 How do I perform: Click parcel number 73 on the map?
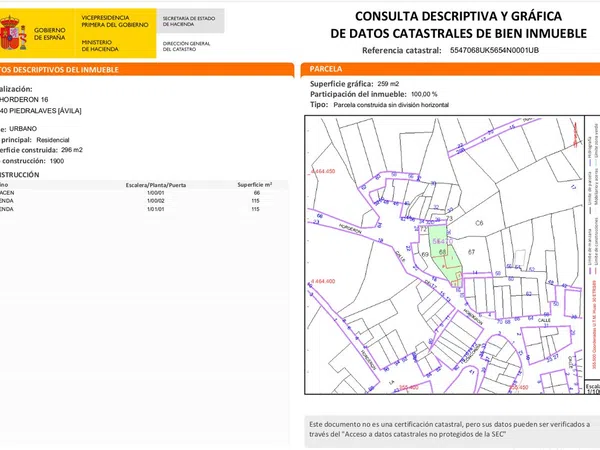(x=449, y=218)
